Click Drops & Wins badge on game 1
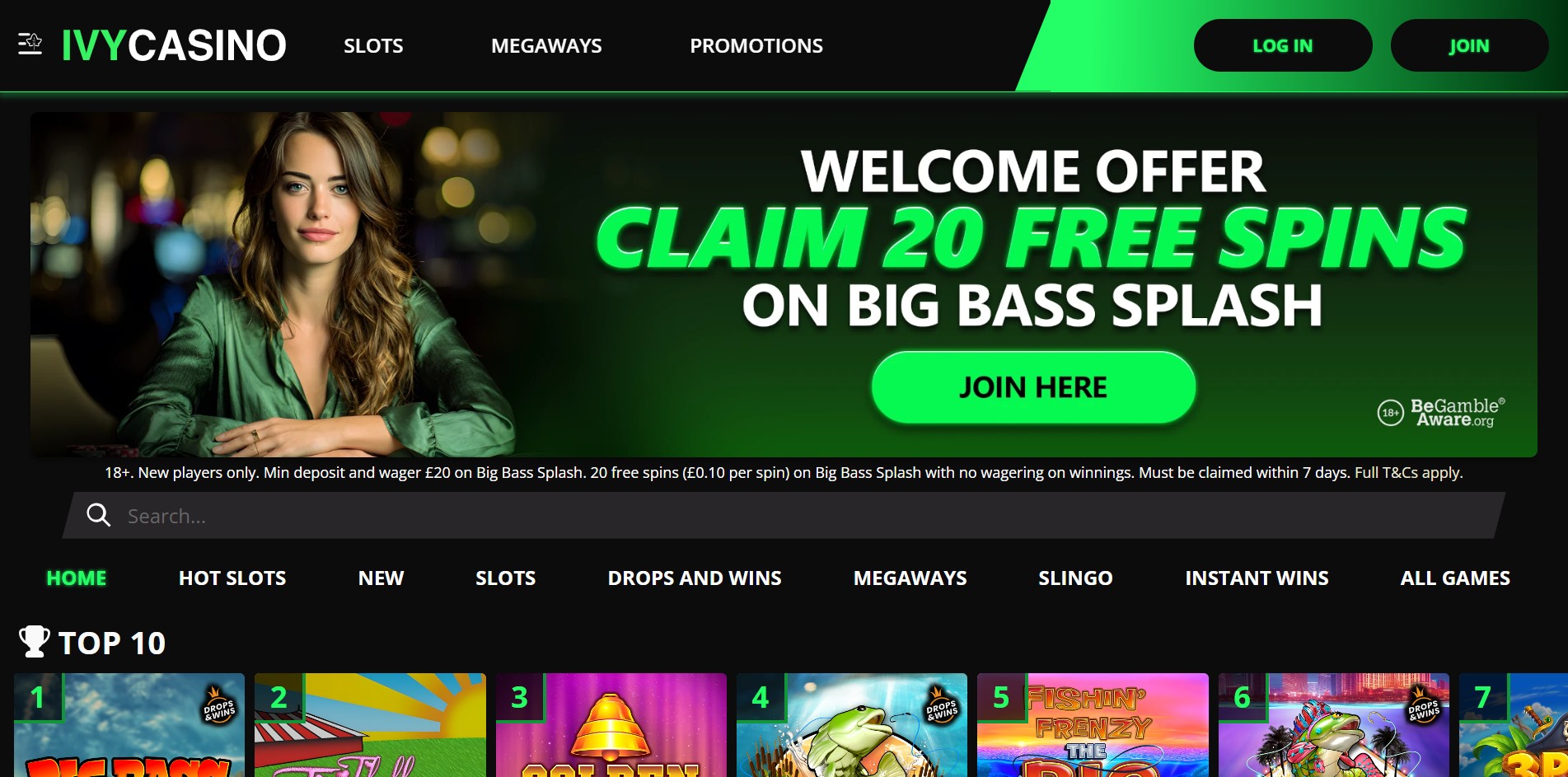Viewport: 1568px width, 777px height. click(x=219, y=704)
